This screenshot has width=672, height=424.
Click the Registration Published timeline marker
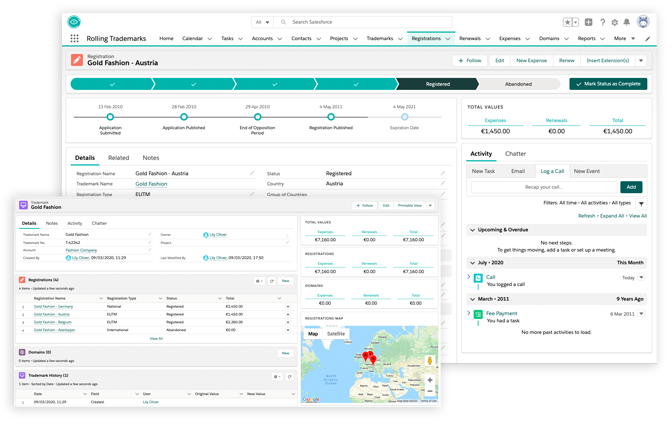[330, 117]
